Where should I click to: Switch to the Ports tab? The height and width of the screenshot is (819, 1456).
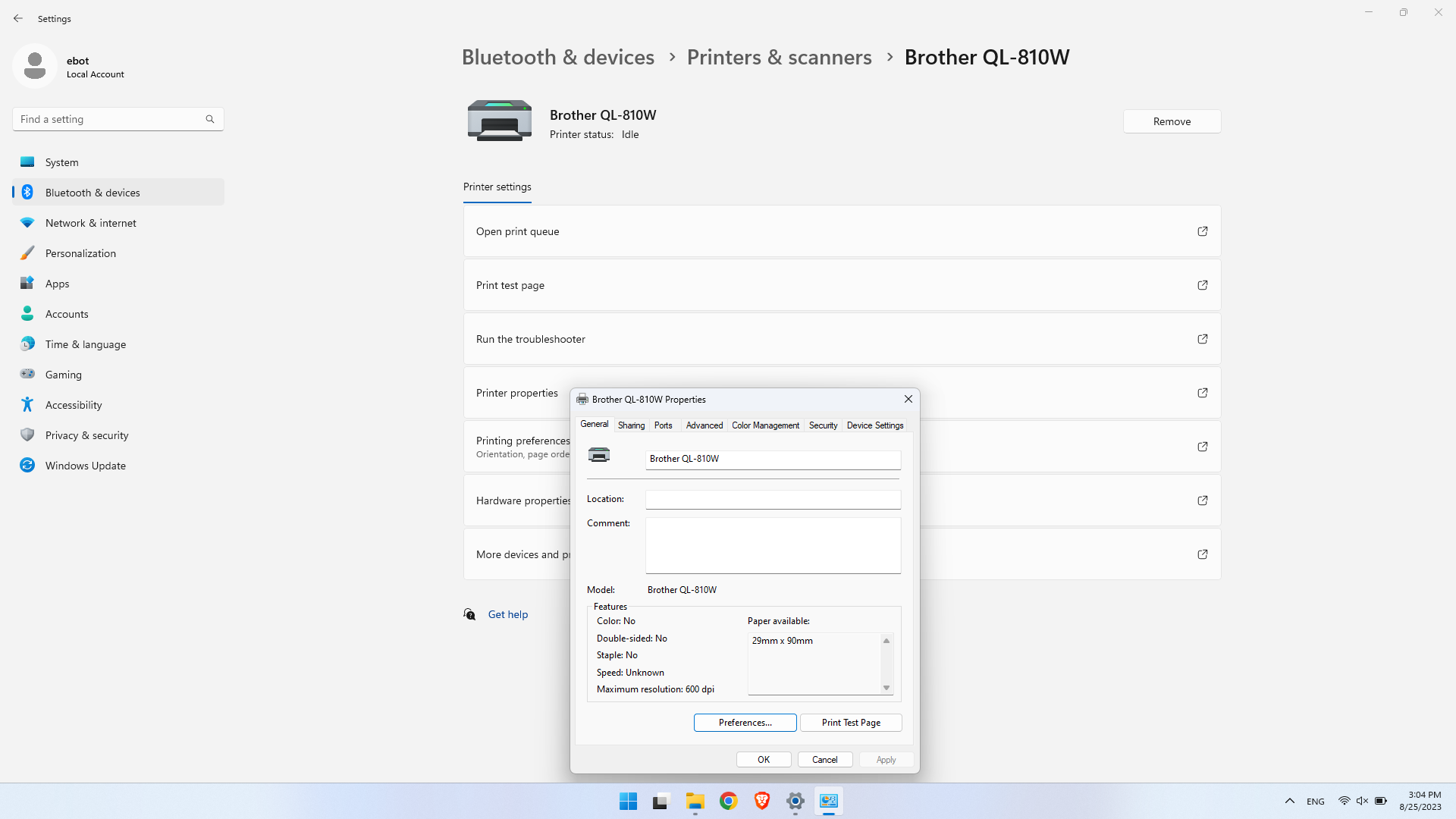664,425
